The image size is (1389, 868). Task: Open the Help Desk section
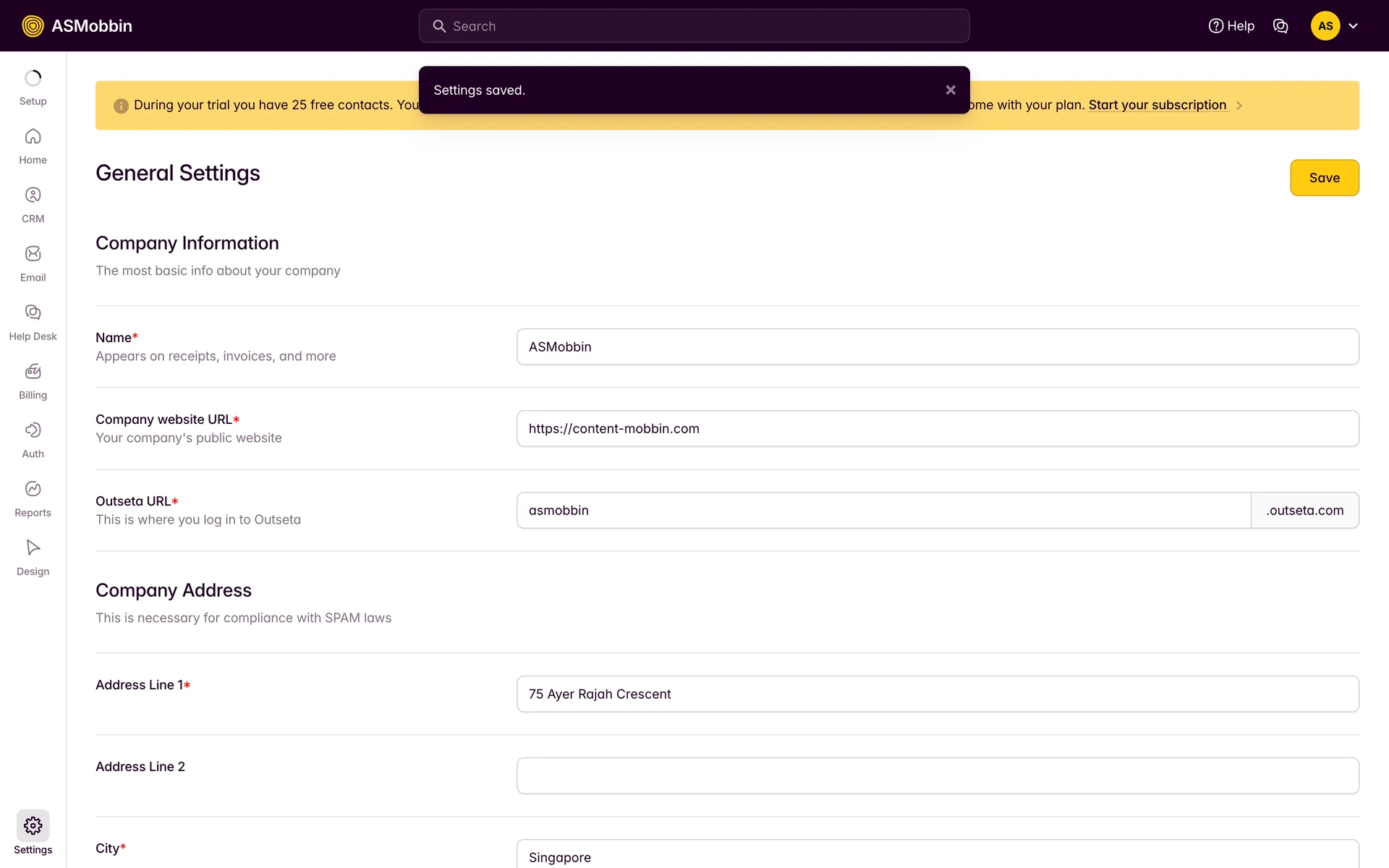pos(33,322)
